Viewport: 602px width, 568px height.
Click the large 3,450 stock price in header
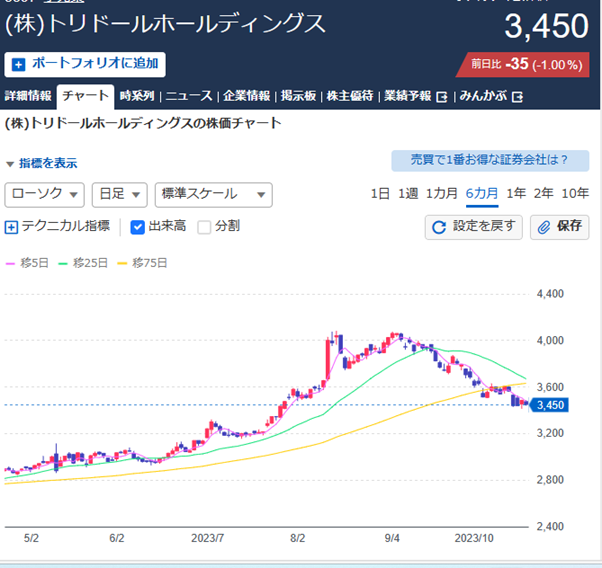coord(546,26)
